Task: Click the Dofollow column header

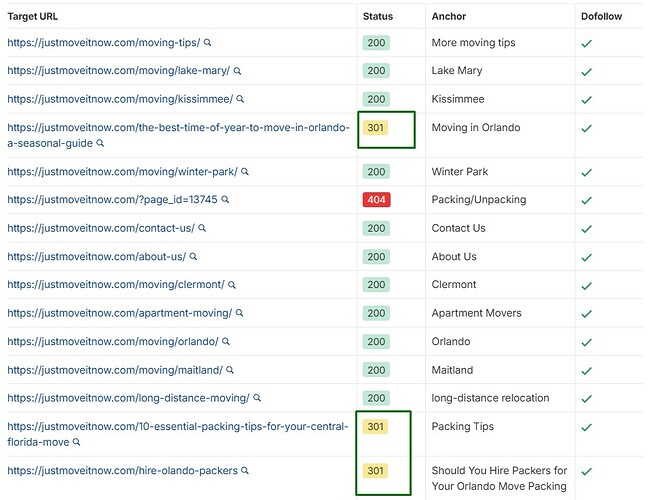Action: coord(605,16)
